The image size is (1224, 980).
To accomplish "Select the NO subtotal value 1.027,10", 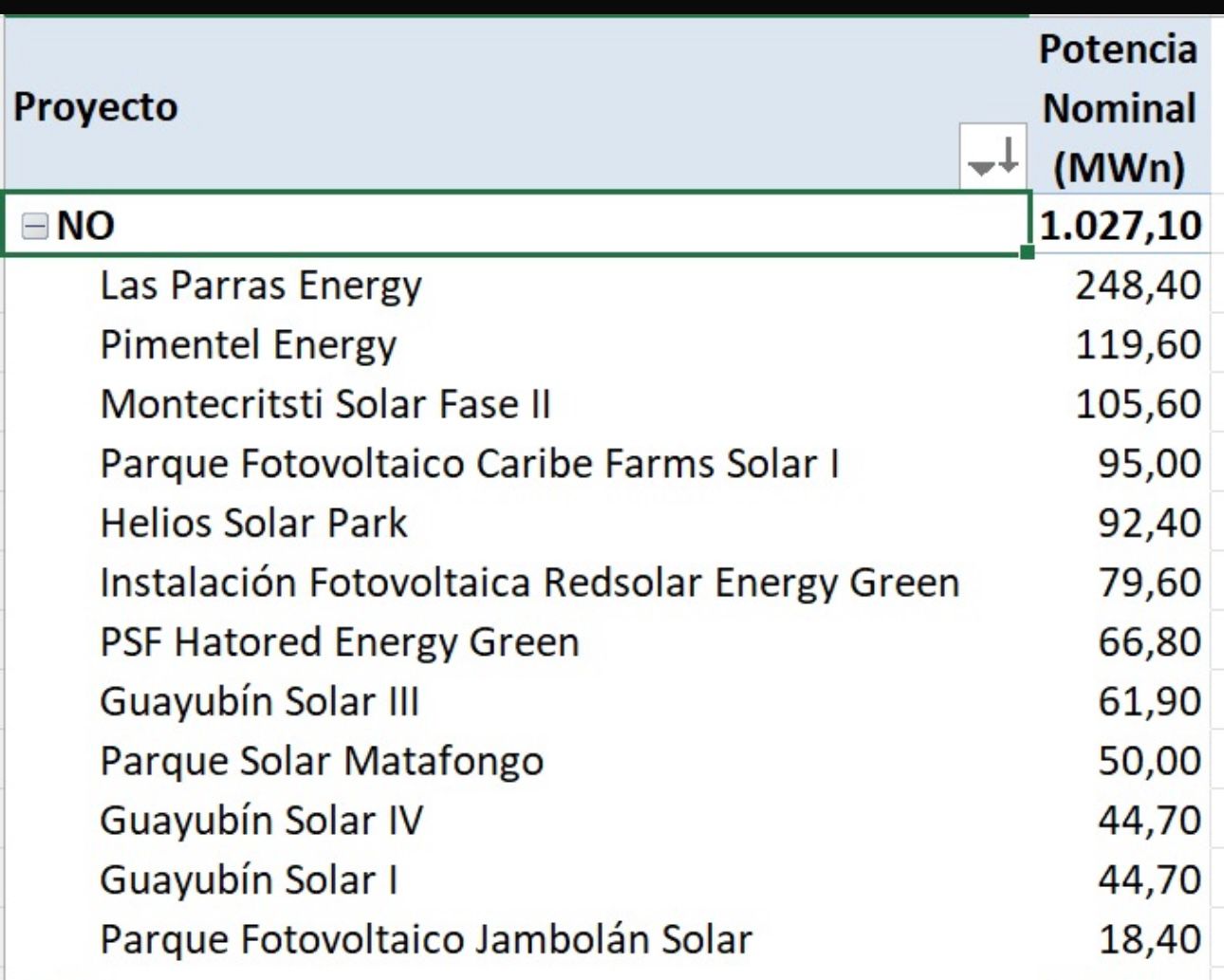I will click(1121, 226).
